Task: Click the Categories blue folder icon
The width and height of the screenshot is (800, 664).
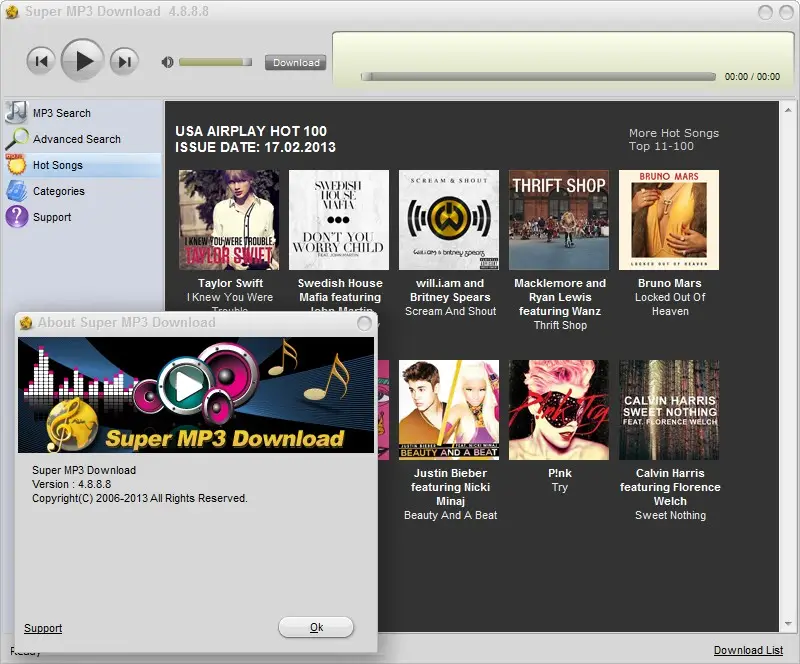Action: 16,191
